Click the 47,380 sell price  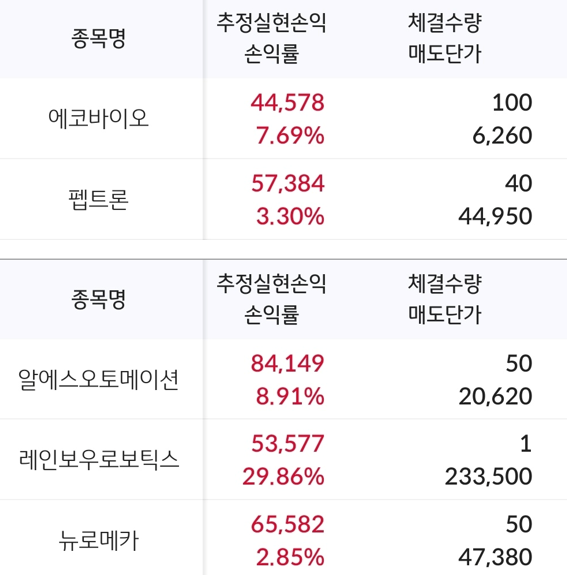[495, 557]
